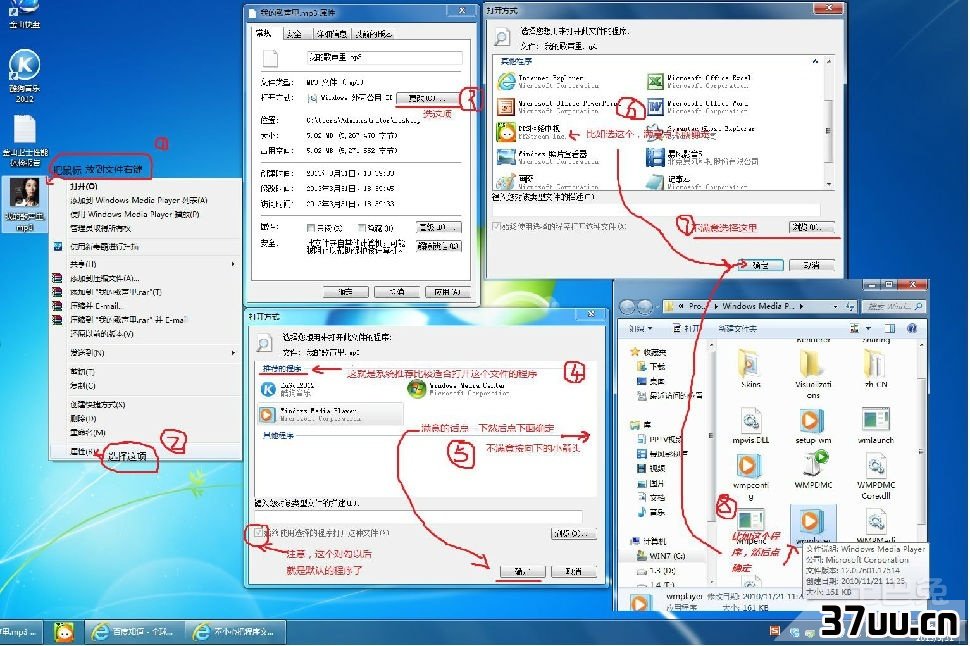Select the Visualizations folder in Explorer
The width and height of the screenshot is (970, 646).
813,374
